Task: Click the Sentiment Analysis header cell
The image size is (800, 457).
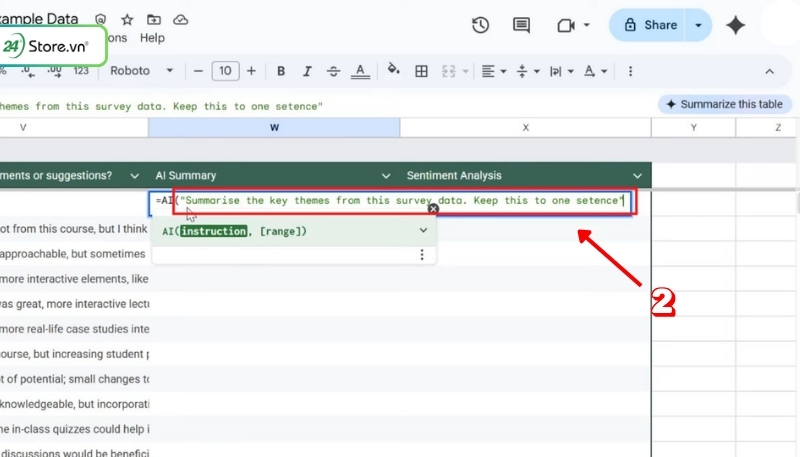Action: (x=526, y=175)
